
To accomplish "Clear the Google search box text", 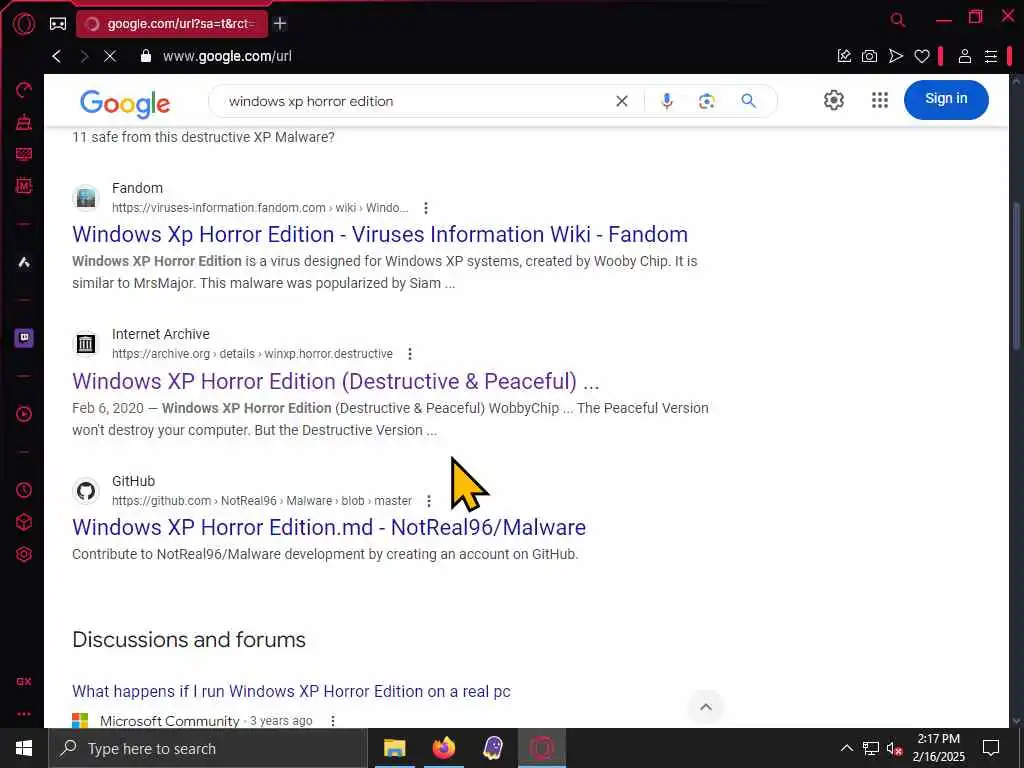I will (x=622, y=101).
